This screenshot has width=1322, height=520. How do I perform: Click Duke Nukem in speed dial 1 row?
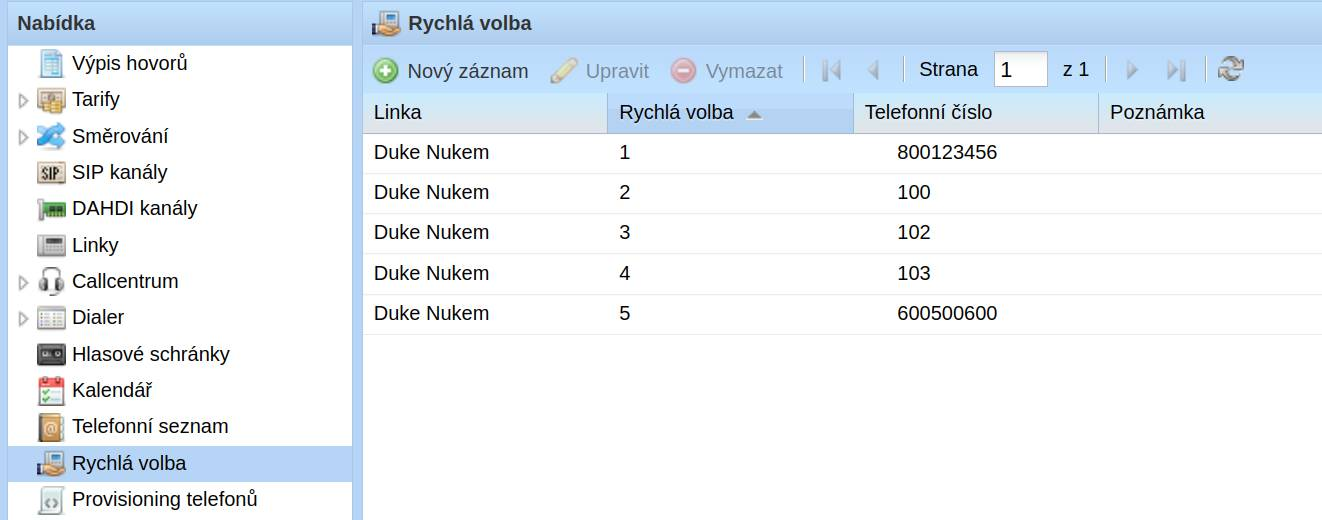coord(431,153)
